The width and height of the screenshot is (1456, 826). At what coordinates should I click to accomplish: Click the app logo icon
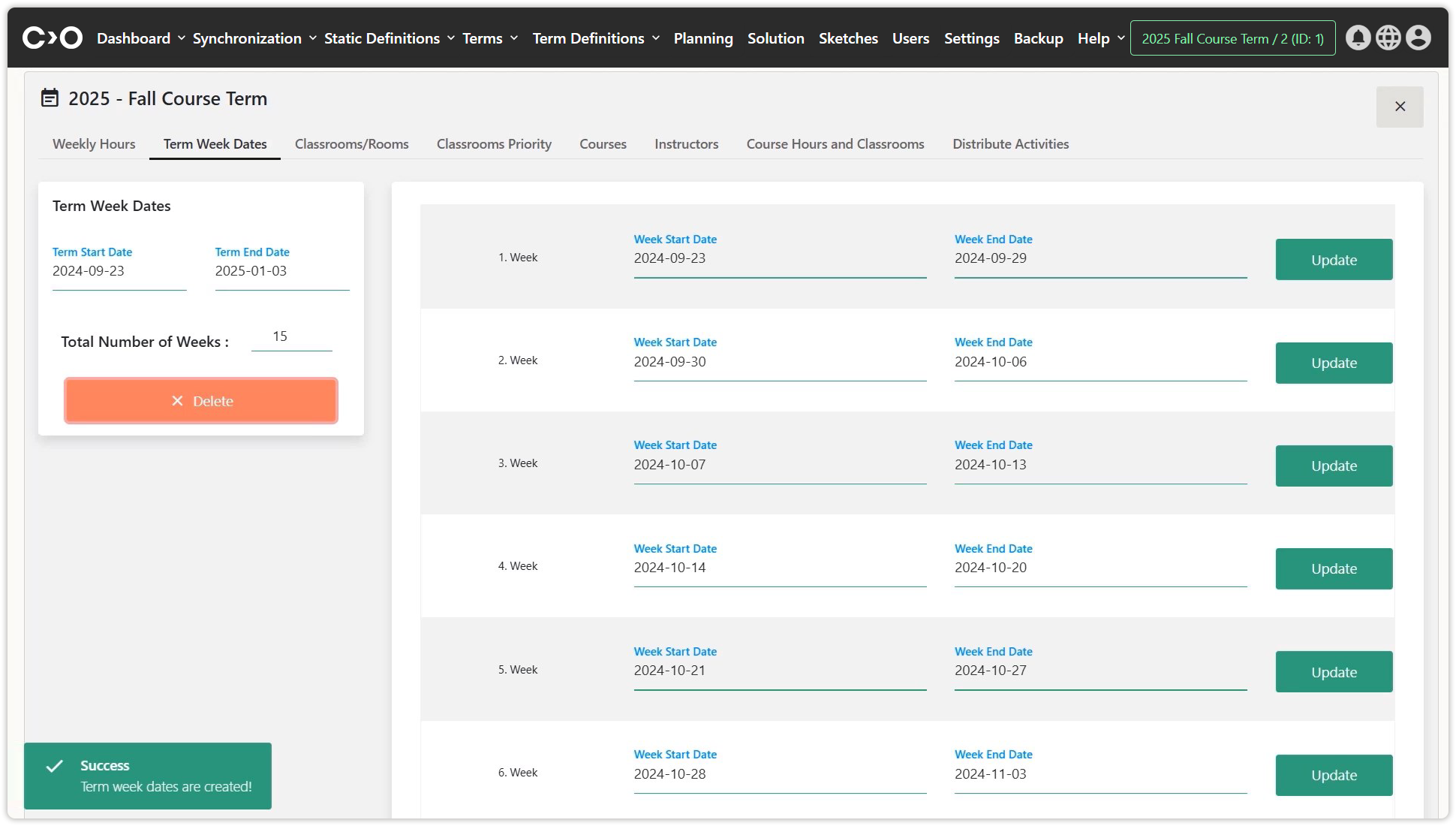pyautogui.click(x=52, y=38)
